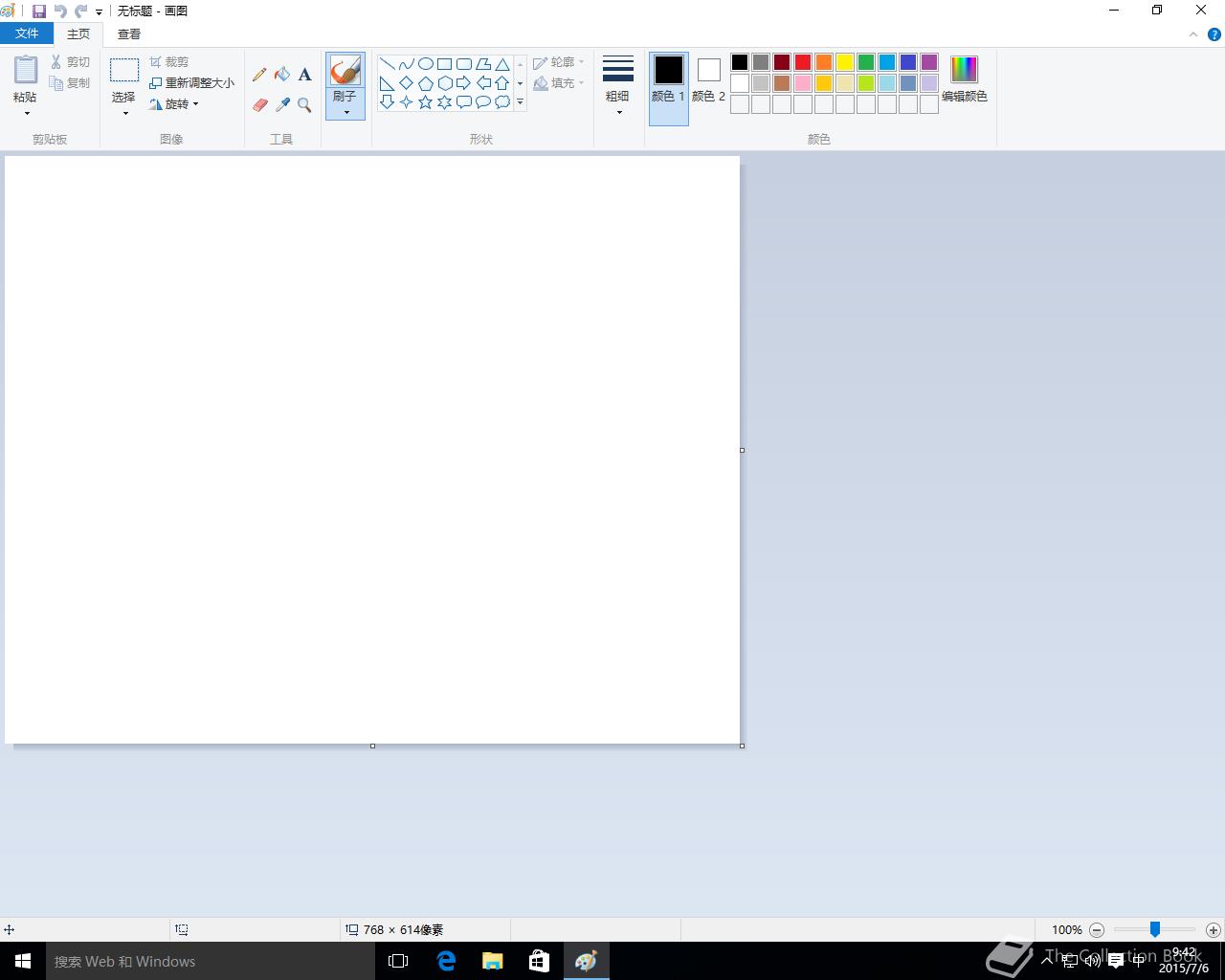Open the 轮廓 (Outline) dropdown
Screen dimensions: 1225x980
(x=559, y=62)
